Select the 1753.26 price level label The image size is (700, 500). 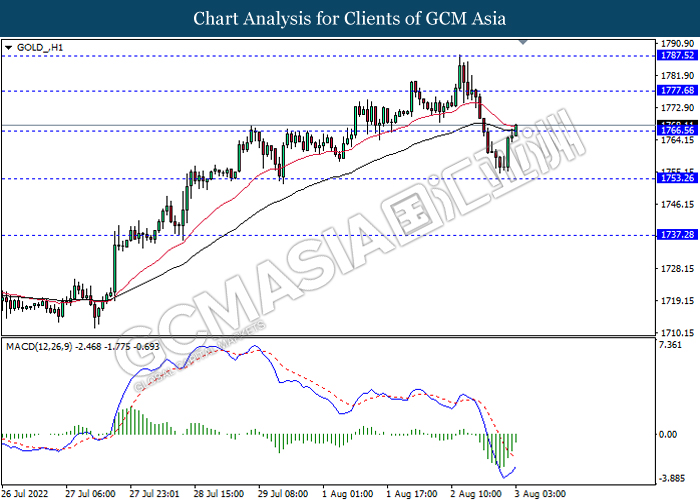point(677,178)
